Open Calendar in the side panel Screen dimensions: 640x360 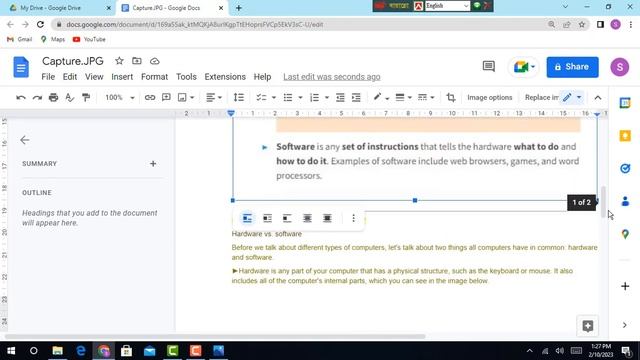tap(625, 103)
